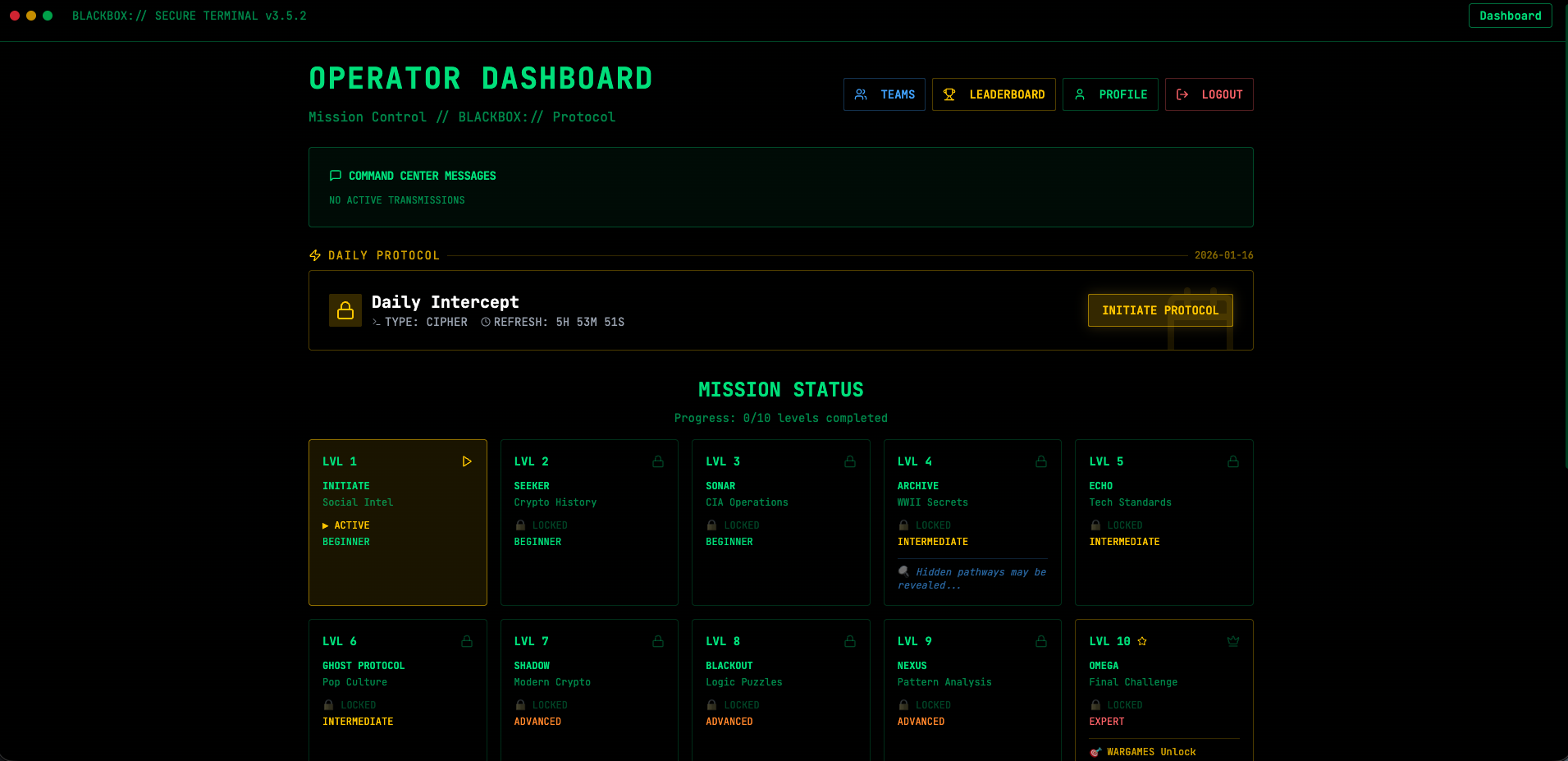
Task: Click the clock icon next to the refresh timer
Action: pos(485,322)
